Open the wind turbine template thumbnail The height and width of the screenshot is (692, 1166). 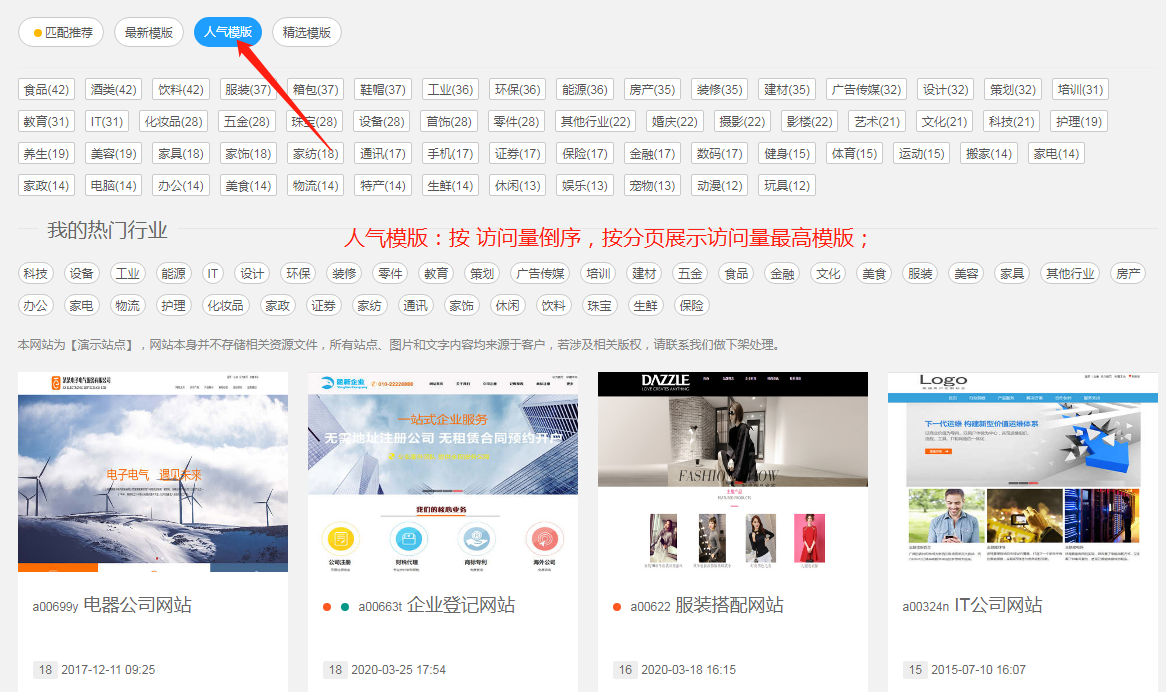point(153,470)
